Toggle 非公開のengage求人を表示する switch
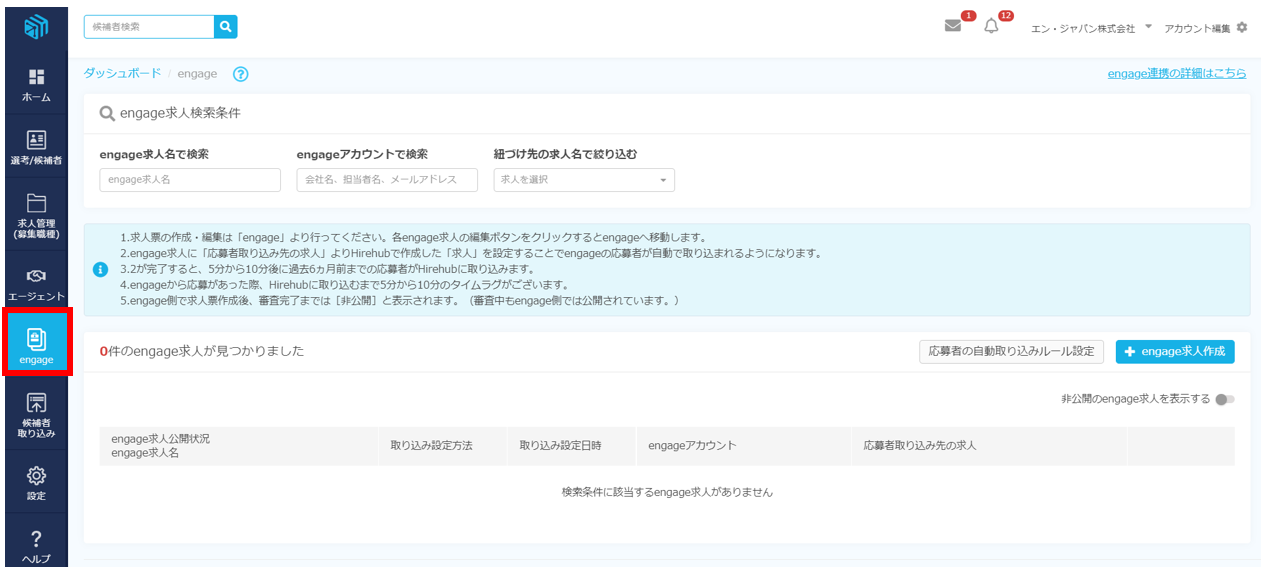The image size is (1266, 573). [1225, 399]
